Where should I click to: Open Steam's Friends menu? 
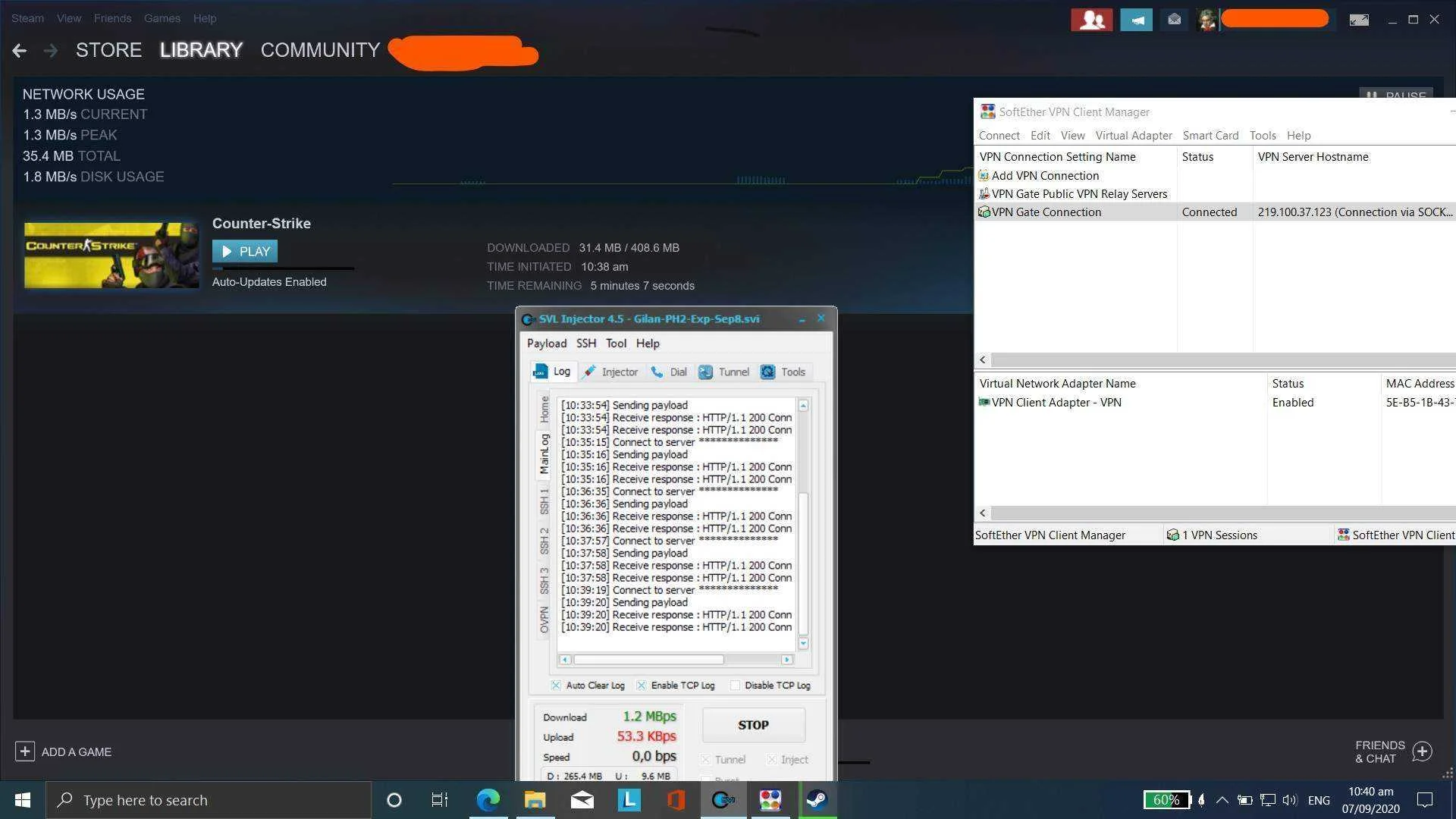click(x=112, y=18)
